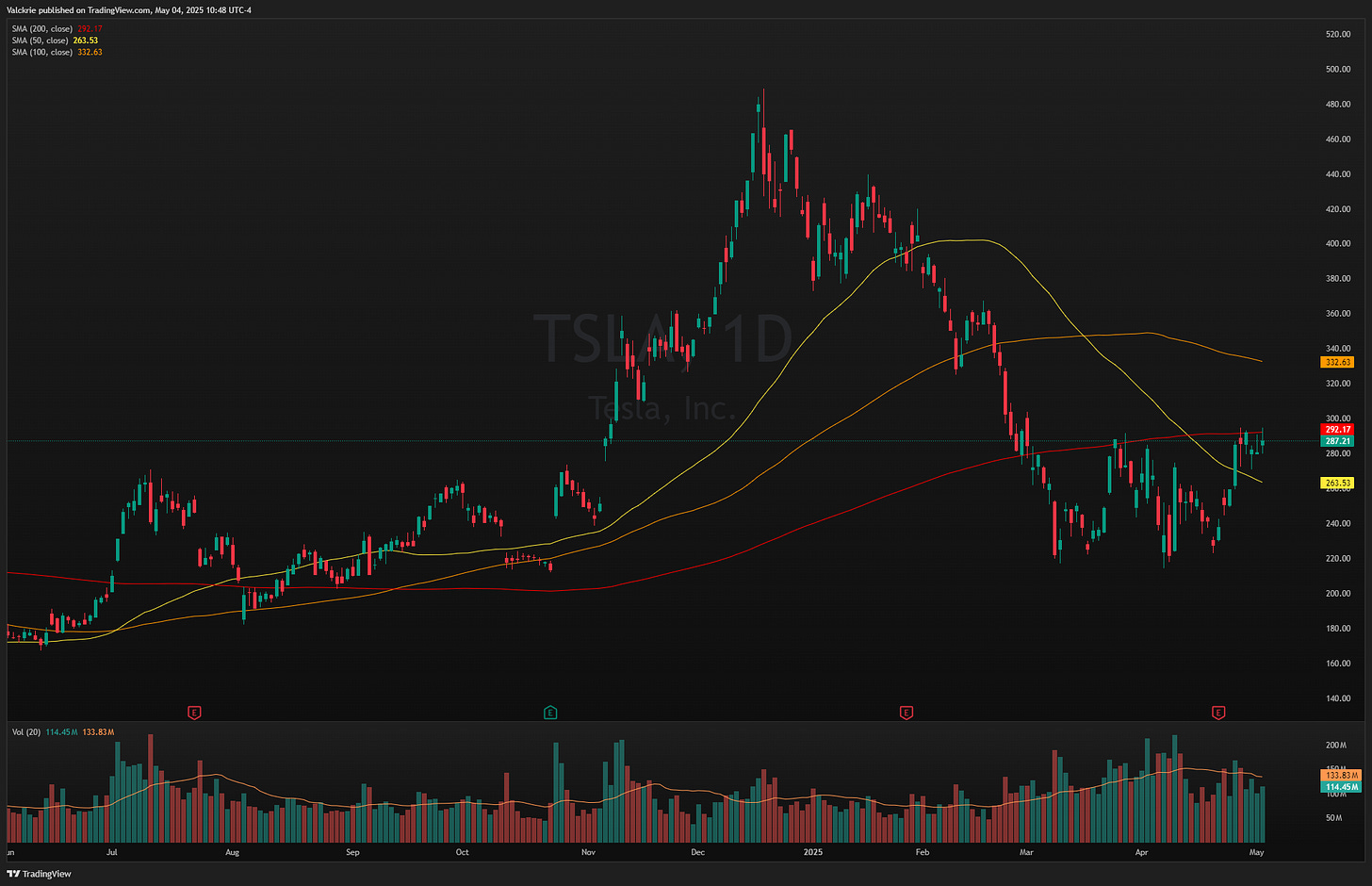Click the 520.00 price axis label

[1338, 34]
